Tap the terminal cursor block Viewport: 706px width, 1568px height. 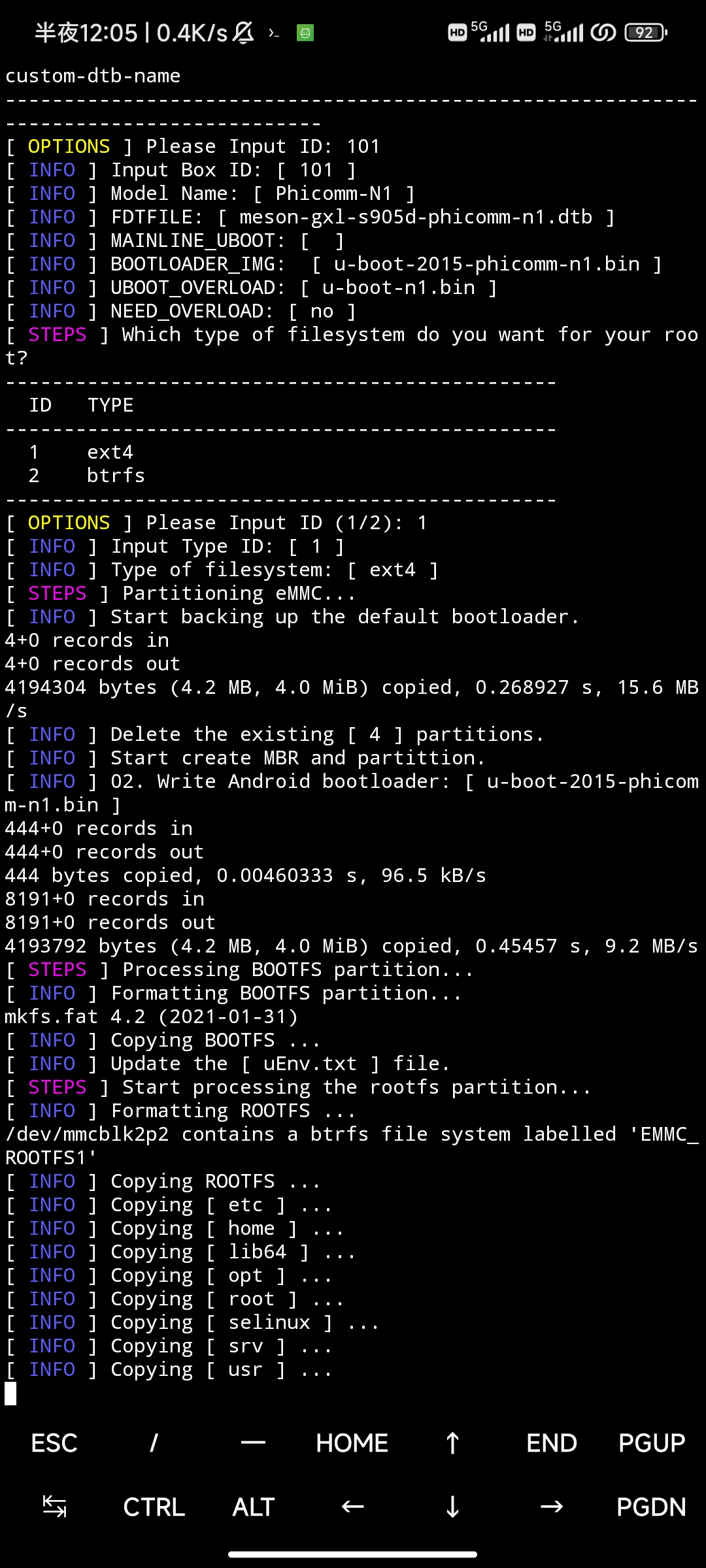[10, 1394]
